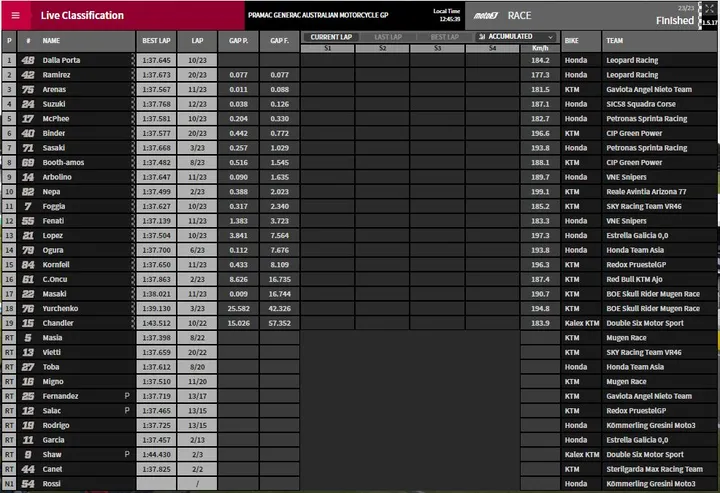Image resolution: width=720 pixels, height=493 pixels.
Task: Open the ACCUMULATED dropdown
Action: coord(517,37)
